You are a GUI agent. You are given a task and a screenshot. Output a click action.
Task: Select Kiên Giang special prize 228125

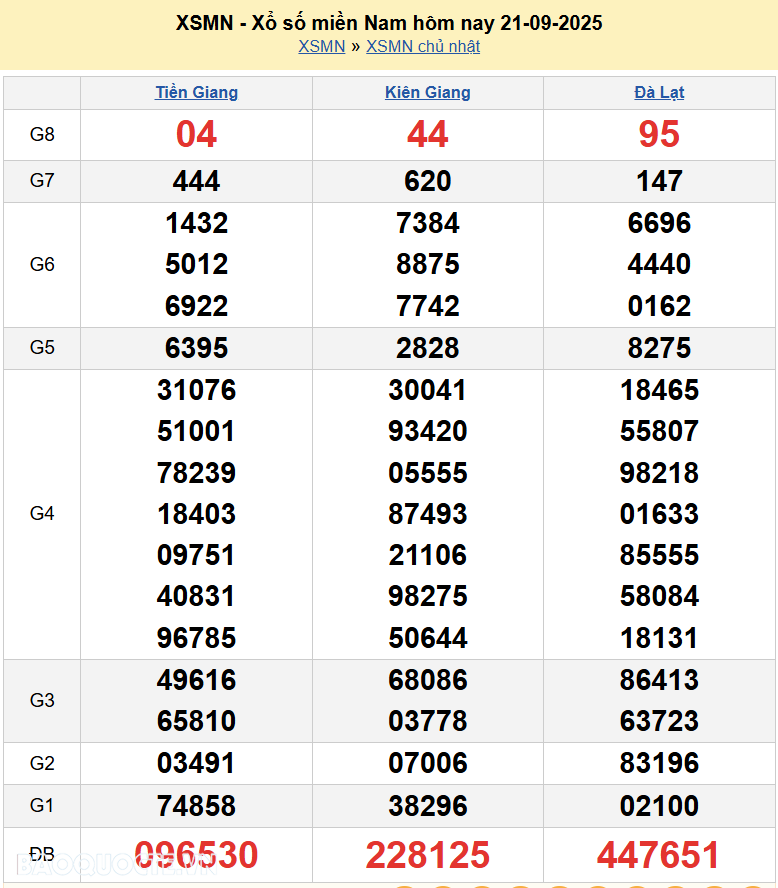click(x=427, y=855)
